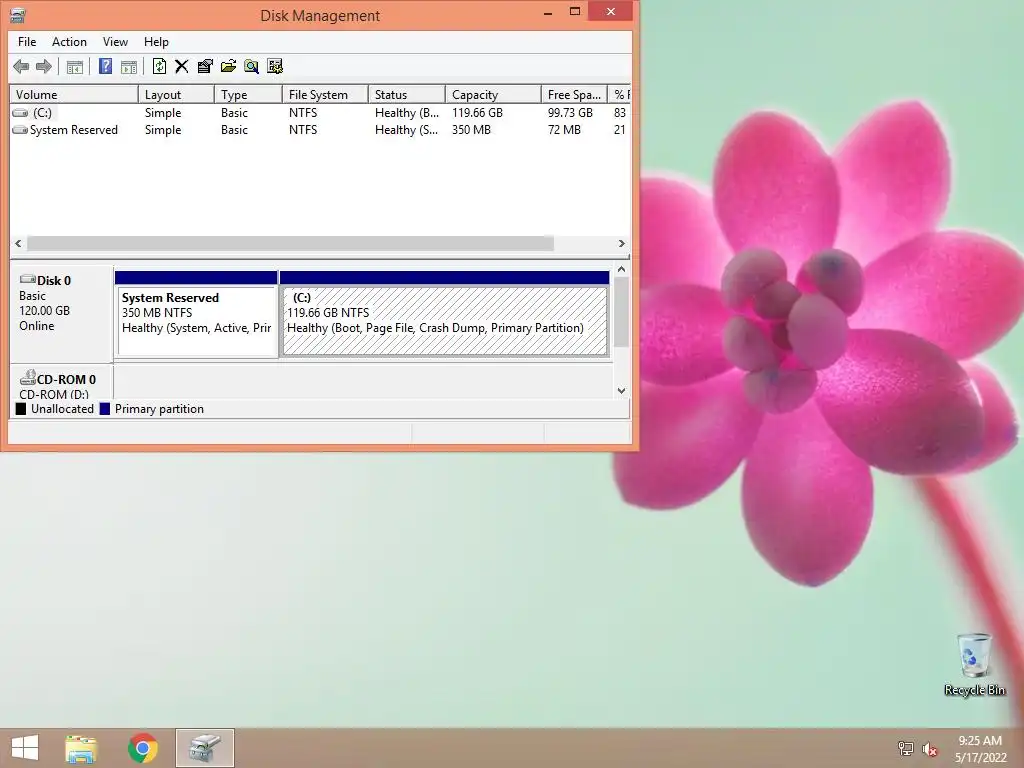
Task: Click the Disk 0 label
Action: coord(54,281)
